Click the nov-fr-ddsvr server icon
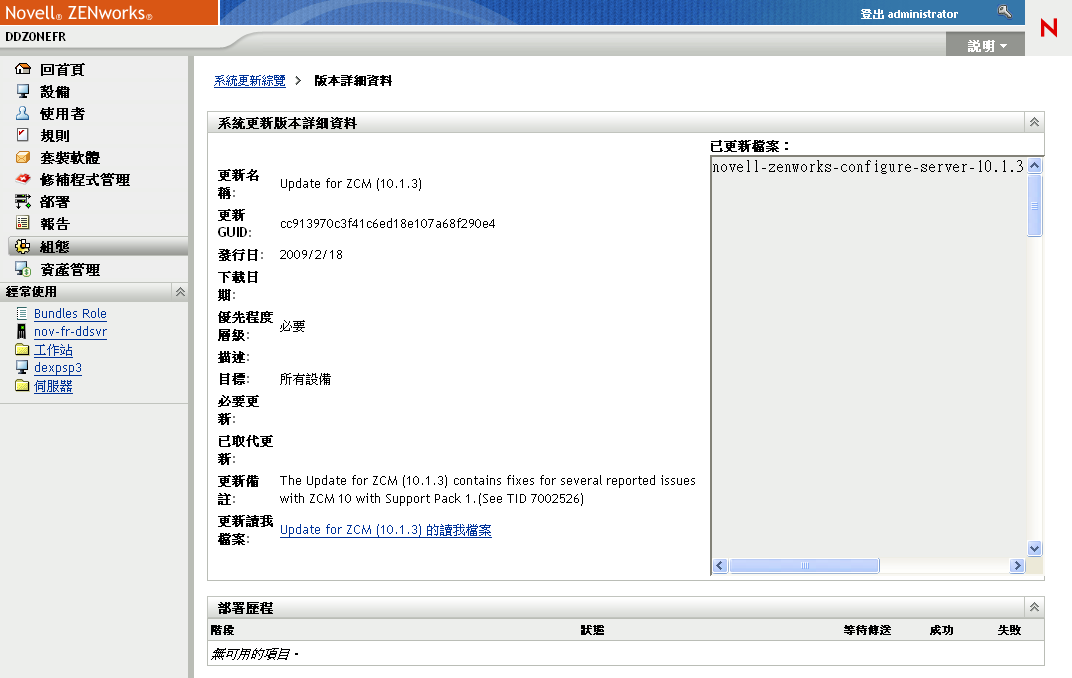The image size is (1072, 678). click(22, 331)
